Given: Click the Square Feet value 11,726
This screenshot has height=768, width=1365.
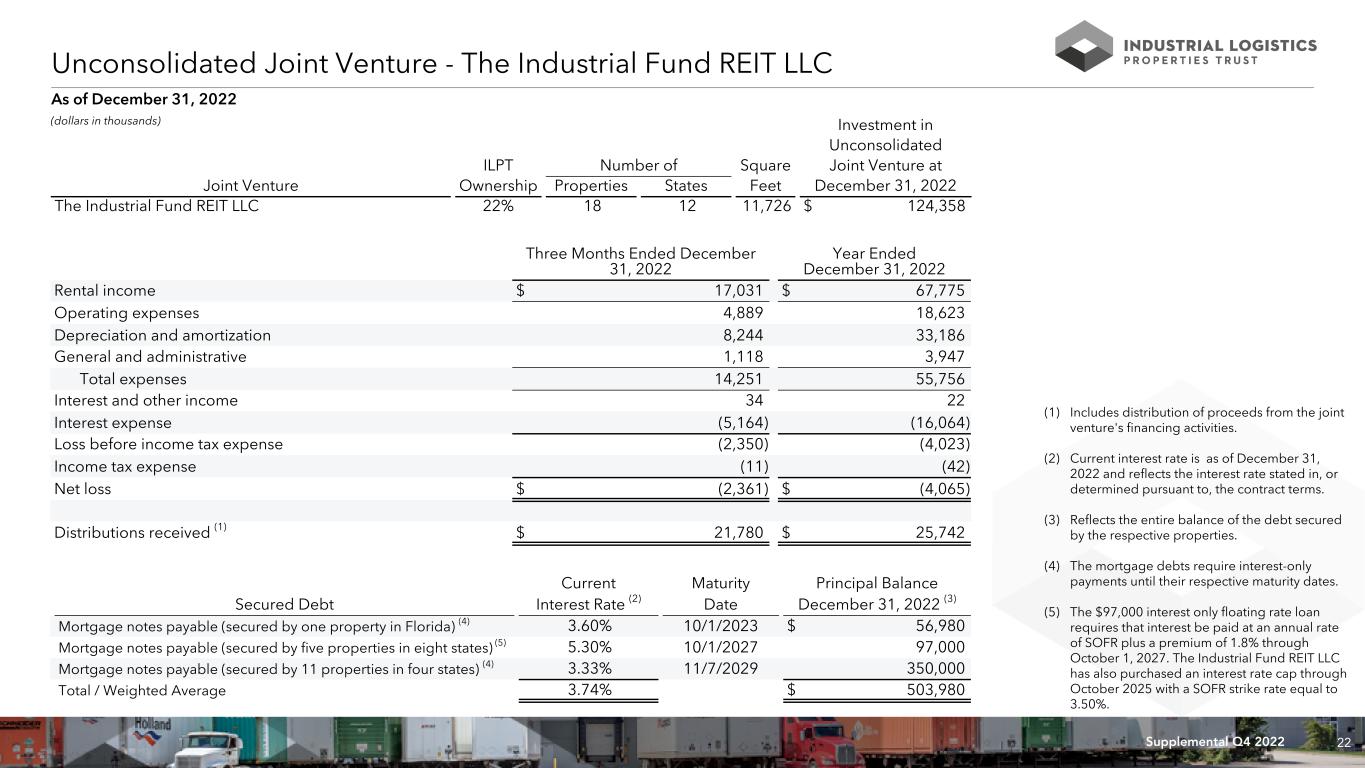Looking at the screenshot, I should (766, 207).
